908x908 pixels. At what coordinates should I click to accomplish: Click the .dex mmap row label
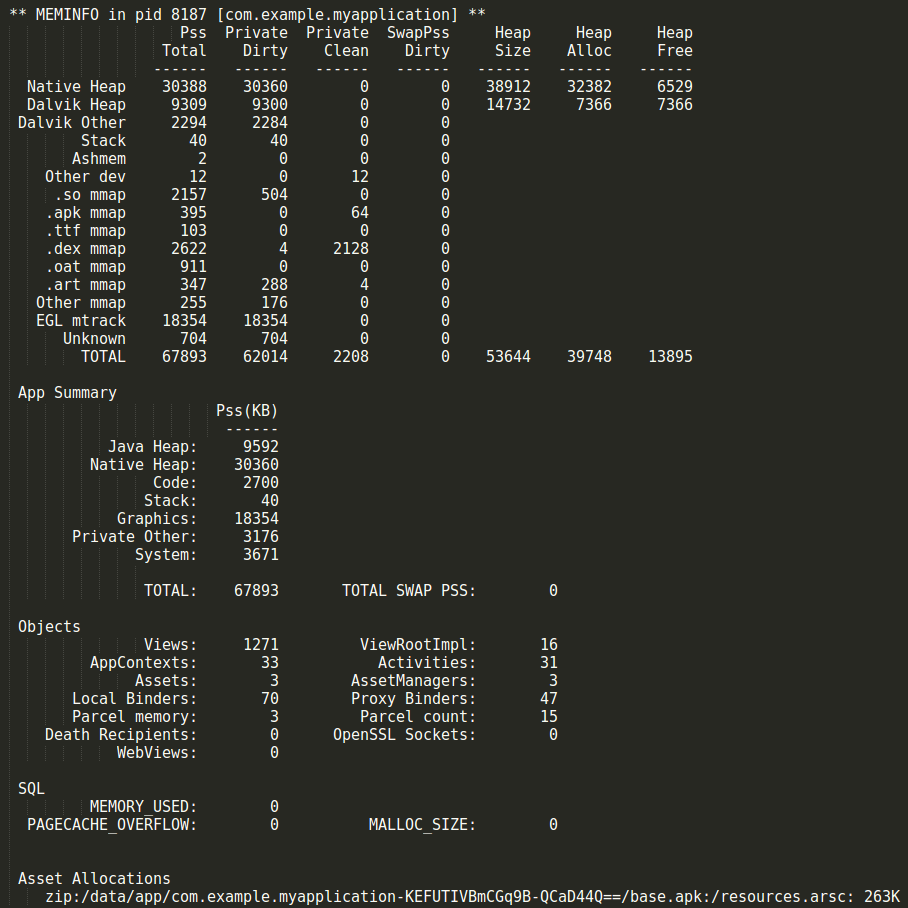coord(86,248)
